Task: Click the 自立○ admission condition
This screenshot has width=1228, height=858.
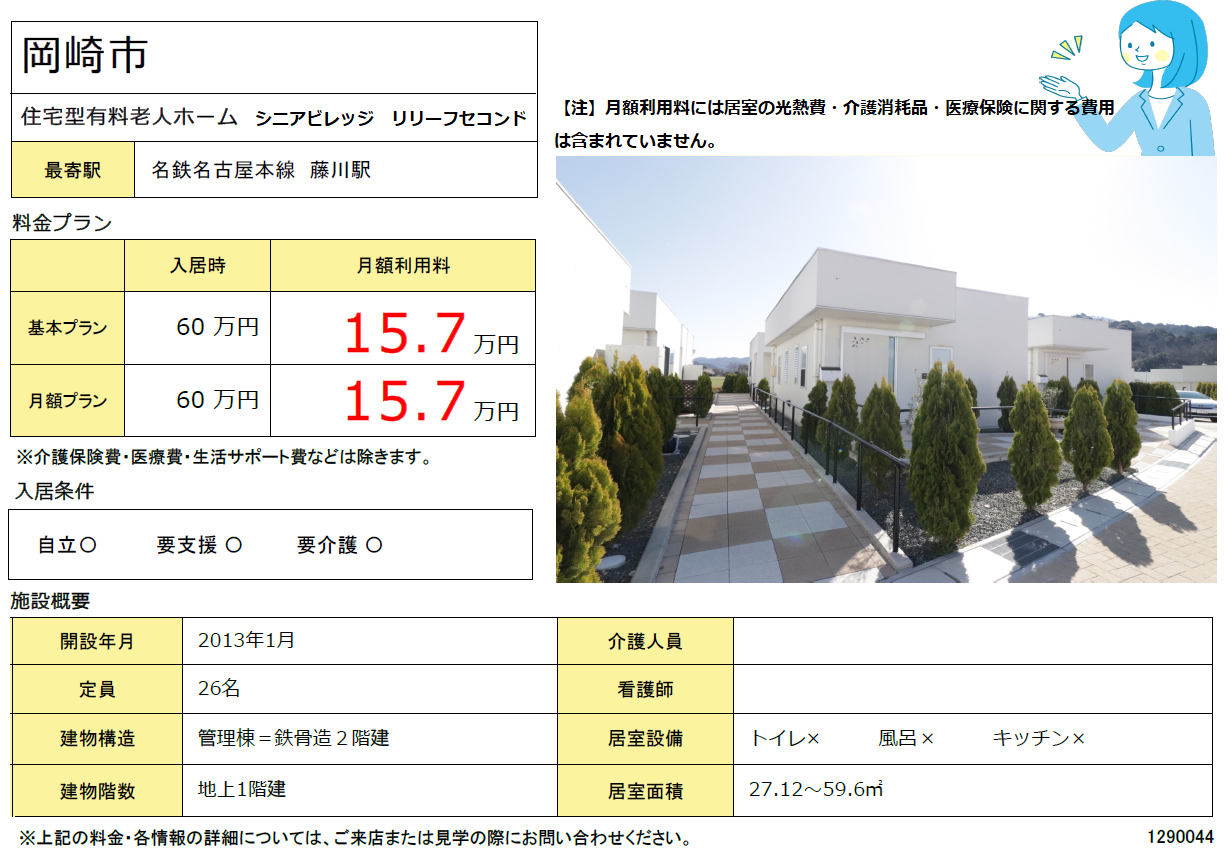Action: point(67,545)
